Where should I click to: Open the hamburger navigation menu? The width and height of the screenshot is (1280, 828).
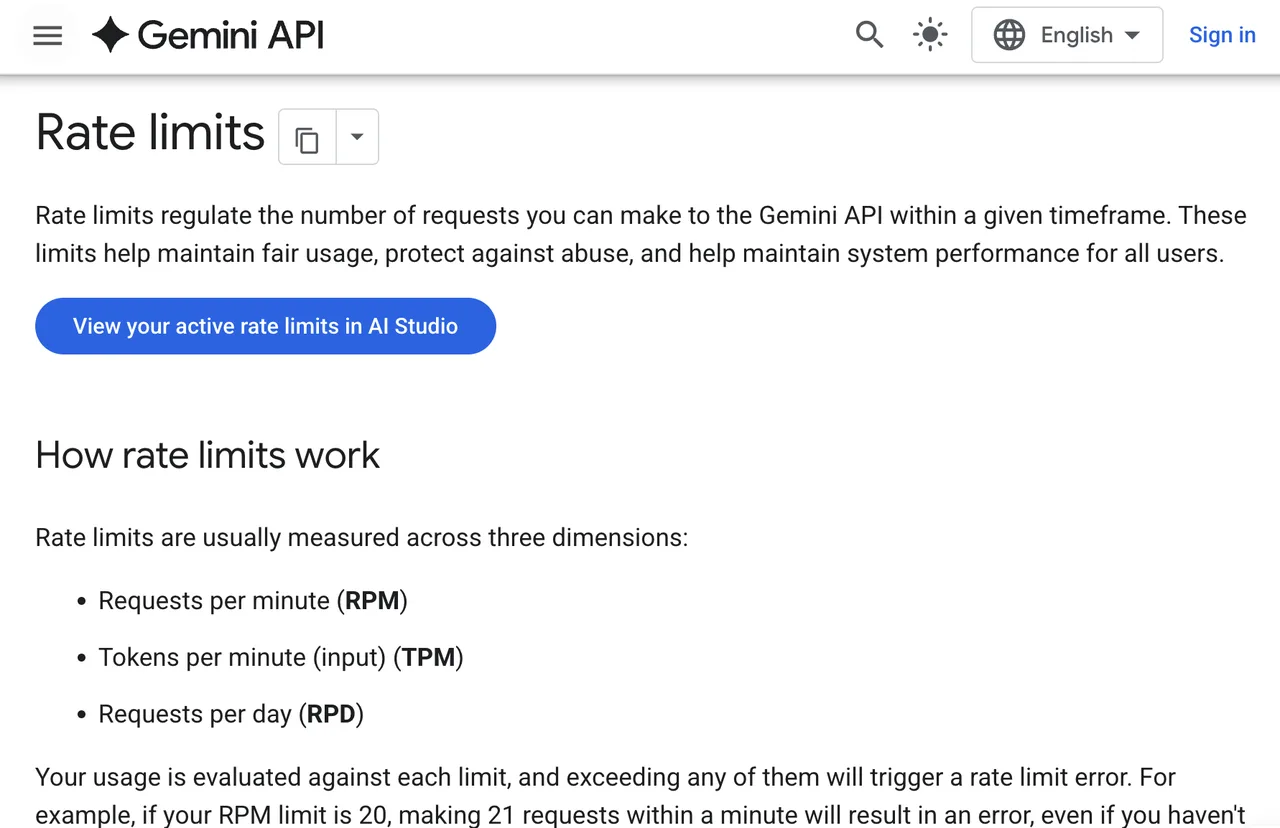tap(47, 36)
